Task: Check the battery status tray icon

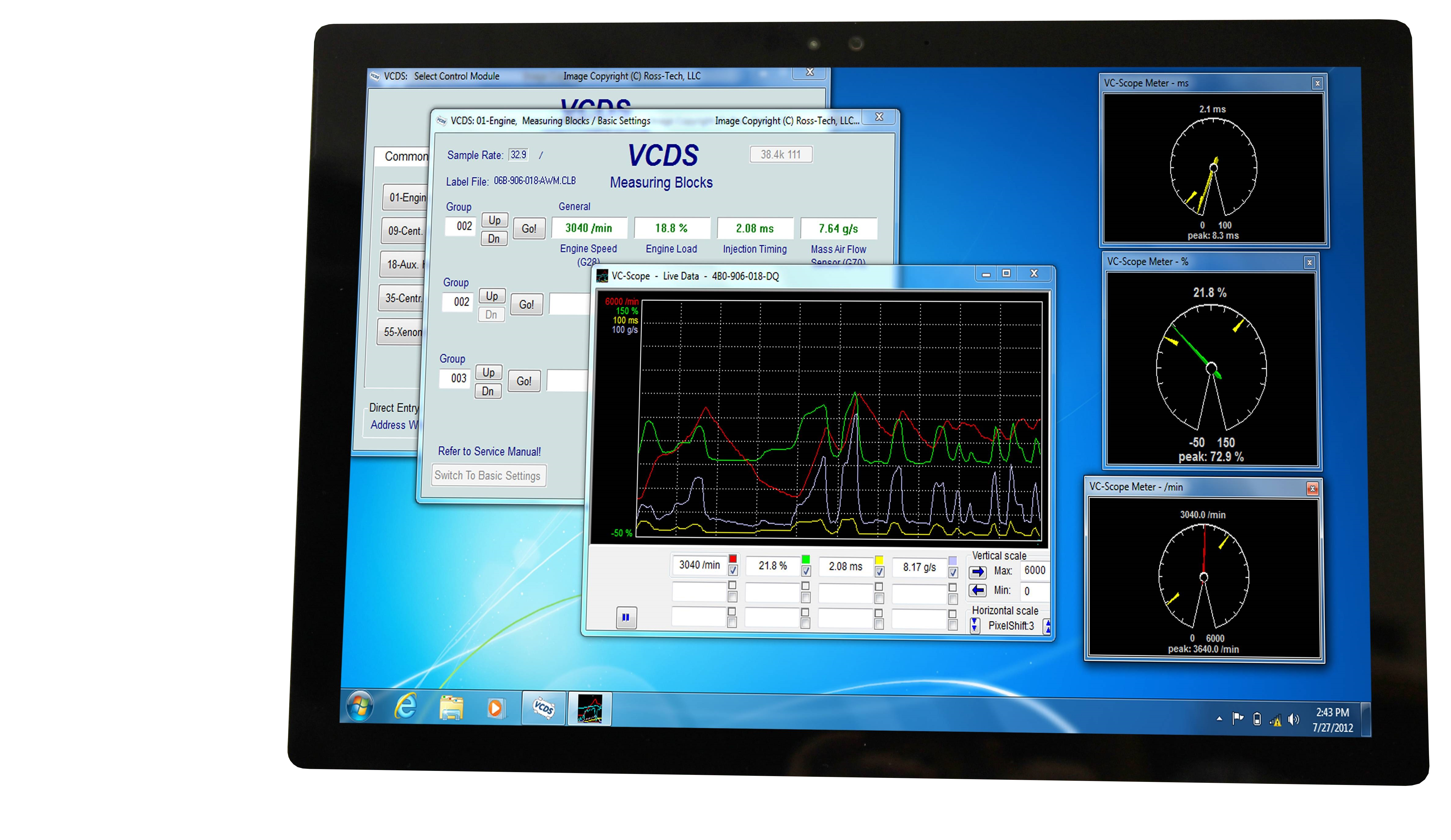Action: tap(1257, 719)
